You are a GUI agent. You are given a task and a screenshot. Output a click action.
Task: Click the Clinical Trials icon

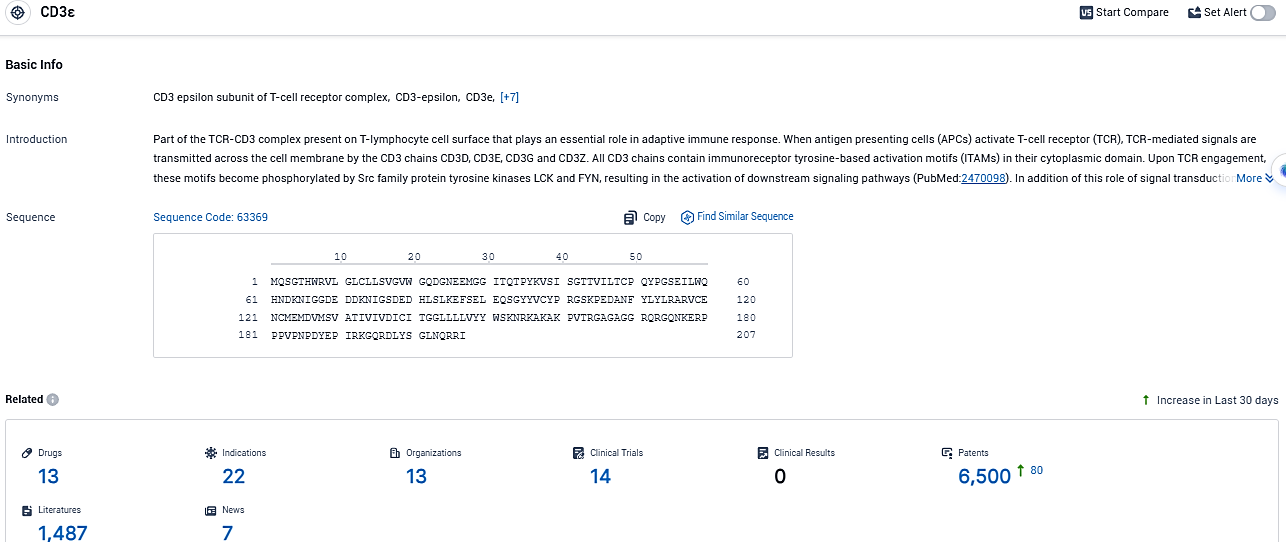[x=578, y=453]
